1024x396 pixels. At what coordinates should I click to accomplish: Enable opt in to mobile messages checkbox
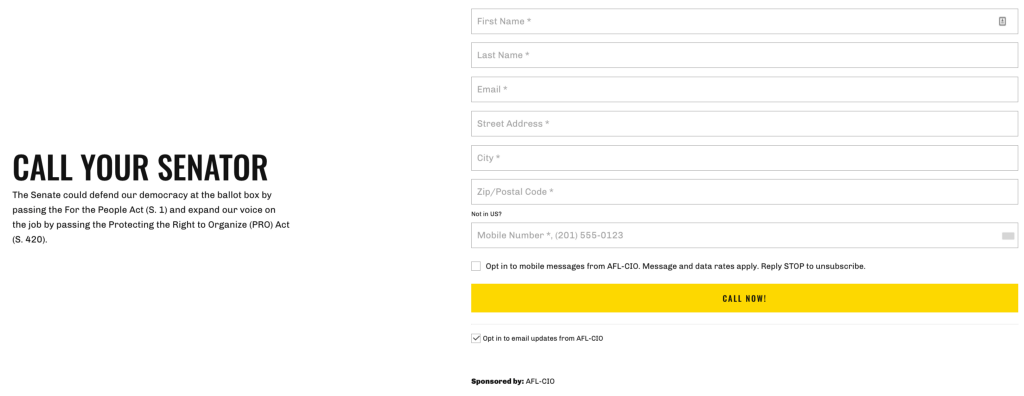click(475, 266)
